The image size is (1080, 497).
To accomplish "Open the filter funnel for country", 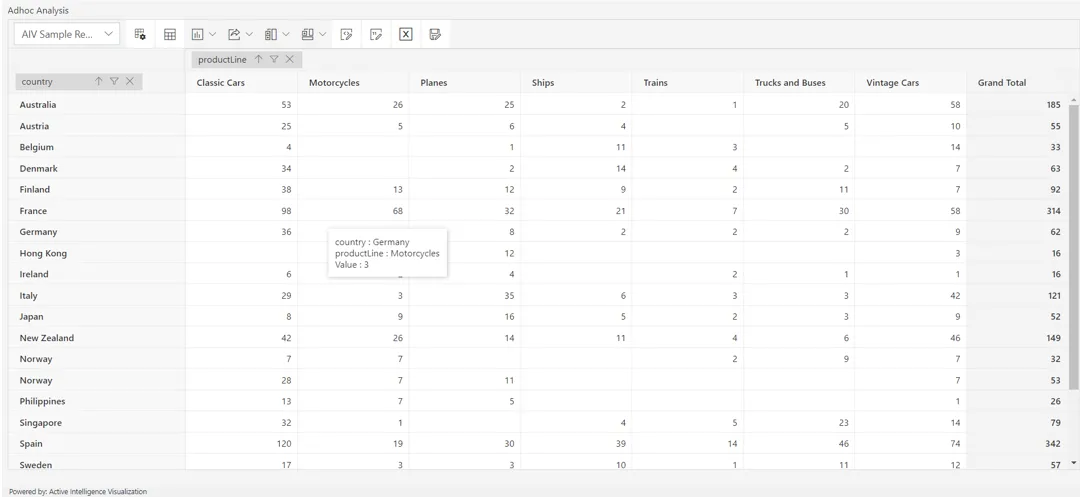I will 114,81.
